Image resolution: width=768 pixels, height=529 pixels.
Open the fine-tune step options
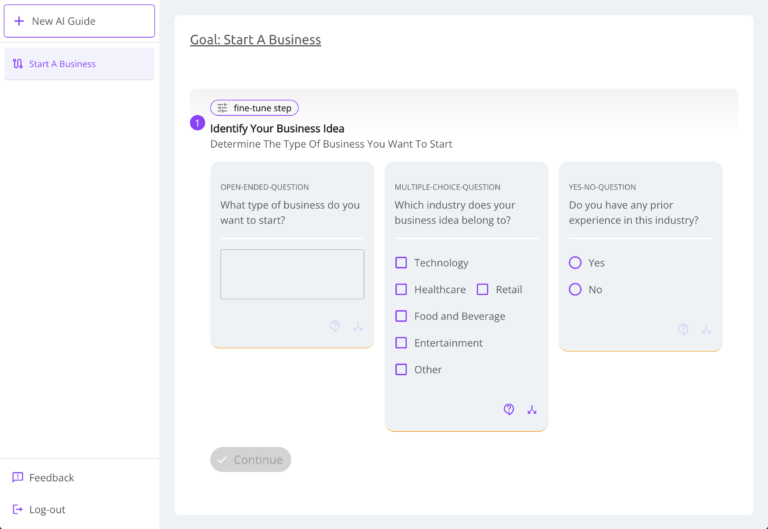point(254,108)
